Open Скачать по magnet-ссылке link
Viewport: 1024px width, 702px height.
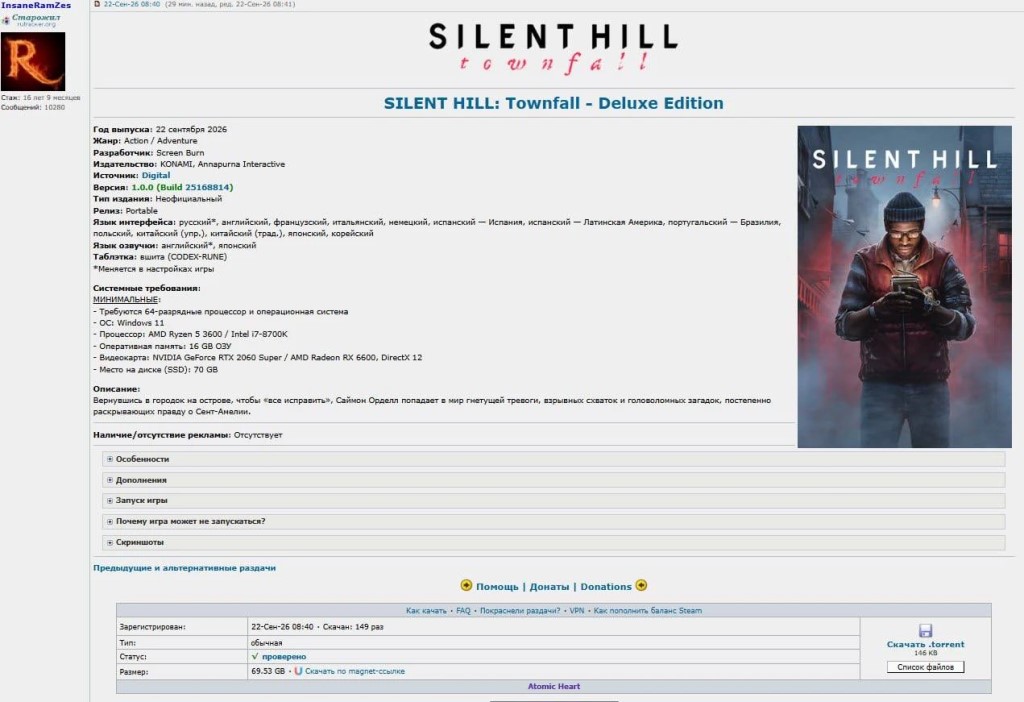coord(355,671)
